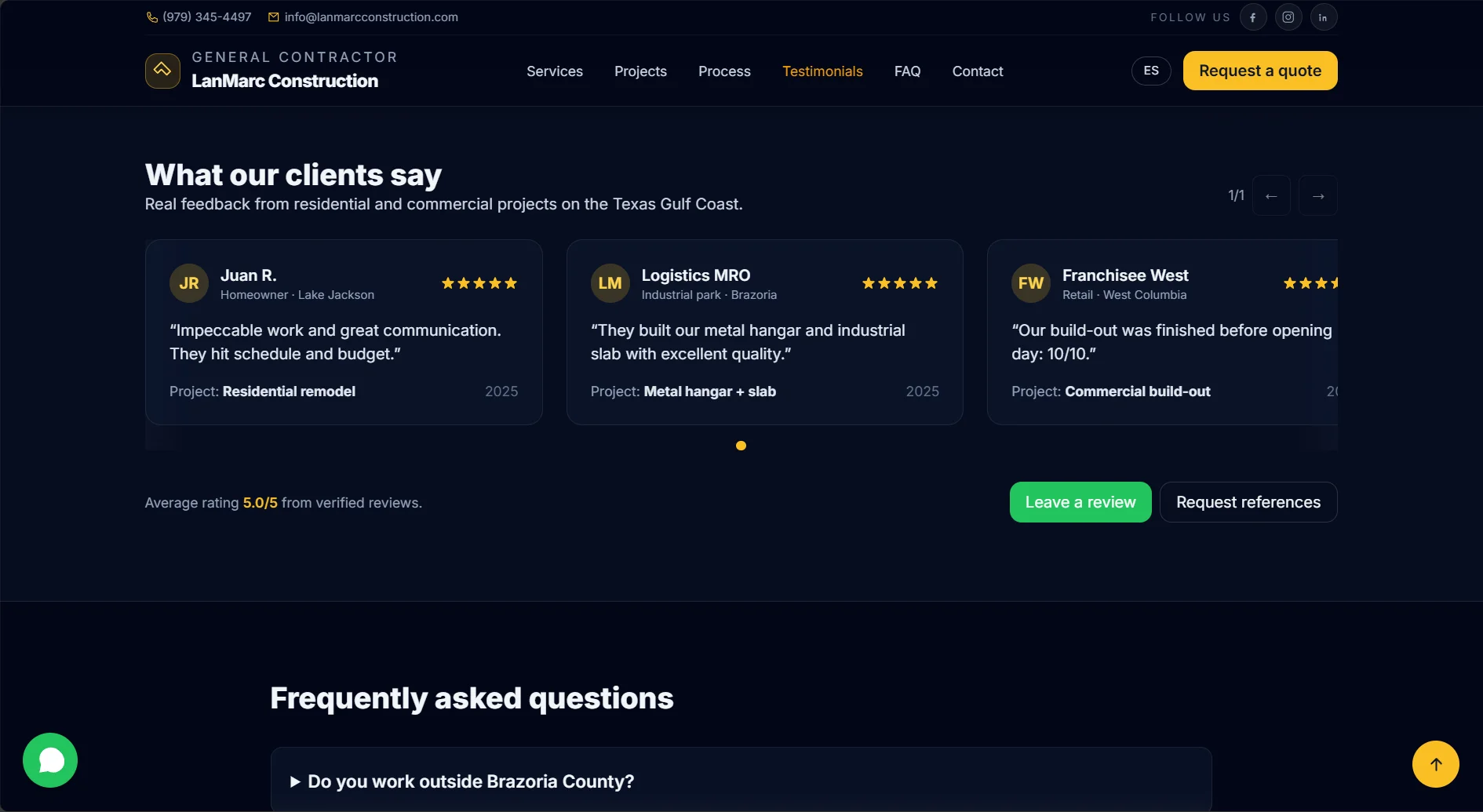Open the Facebook social icon
Viewport: 1483px width, 812px height.
(1252, 17)
